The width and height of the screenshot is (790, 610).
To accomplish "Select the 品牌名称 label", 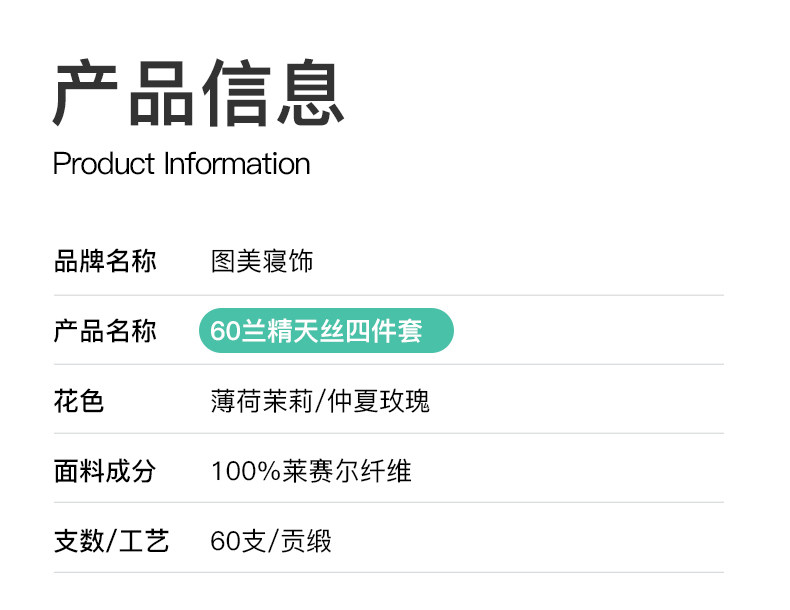I will click(x=105, y=262).
